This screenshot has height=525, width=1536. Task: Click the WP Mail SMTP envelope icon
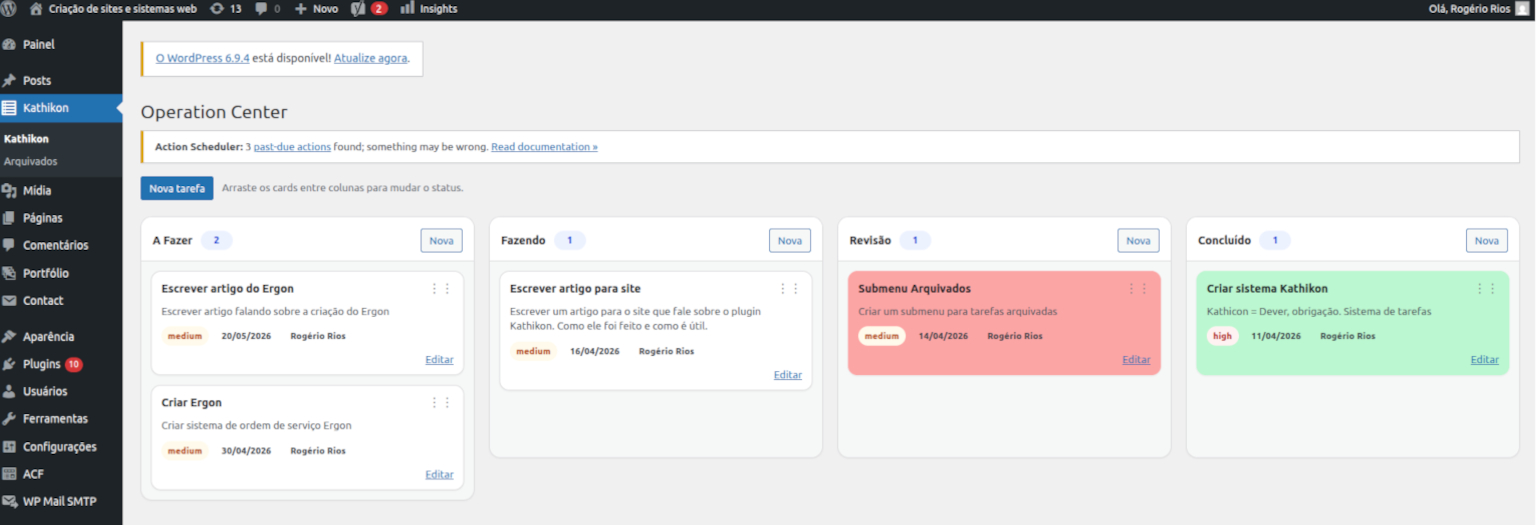click(9, 502)
